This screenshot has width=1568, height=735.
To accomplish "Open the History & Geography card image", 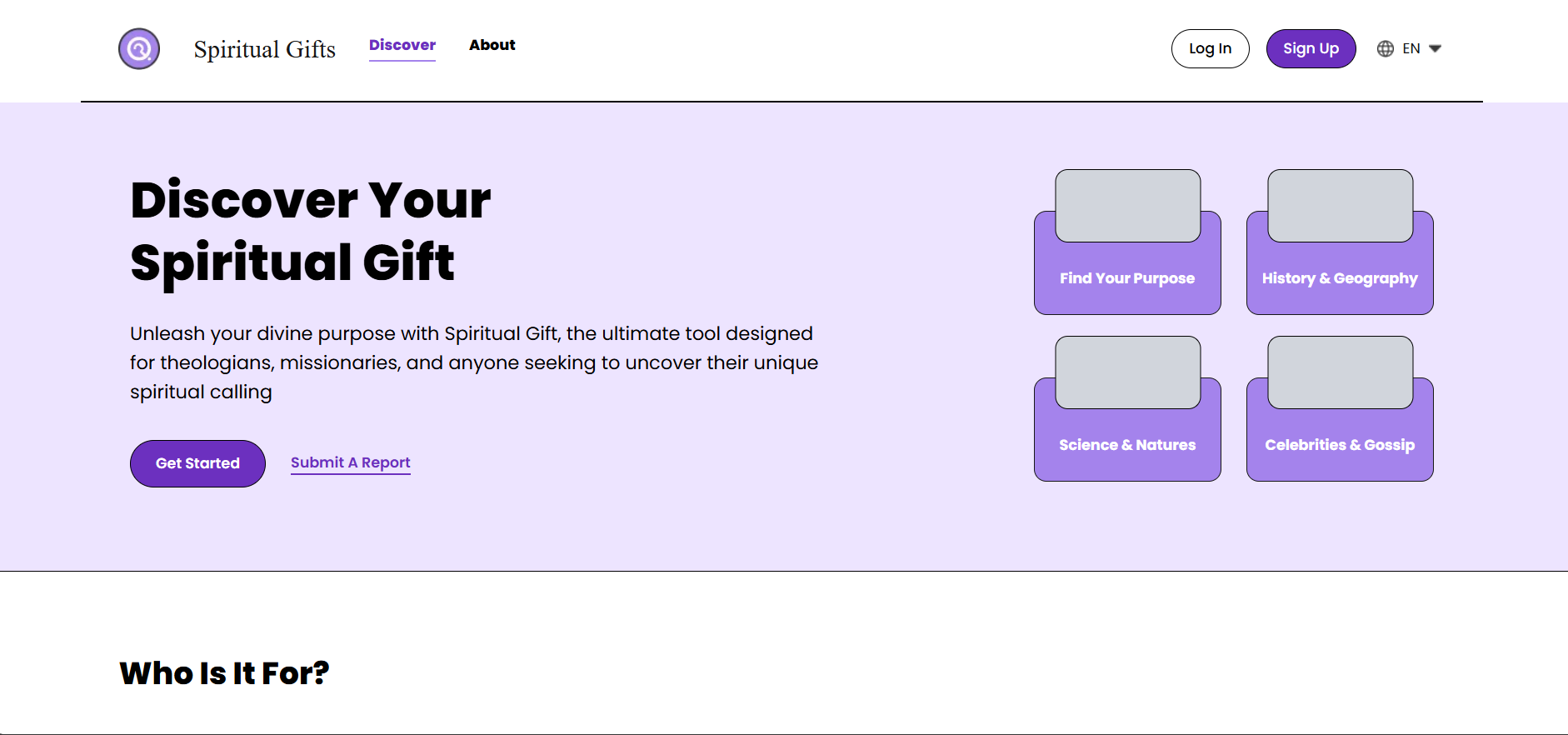I will (1340, 206).
